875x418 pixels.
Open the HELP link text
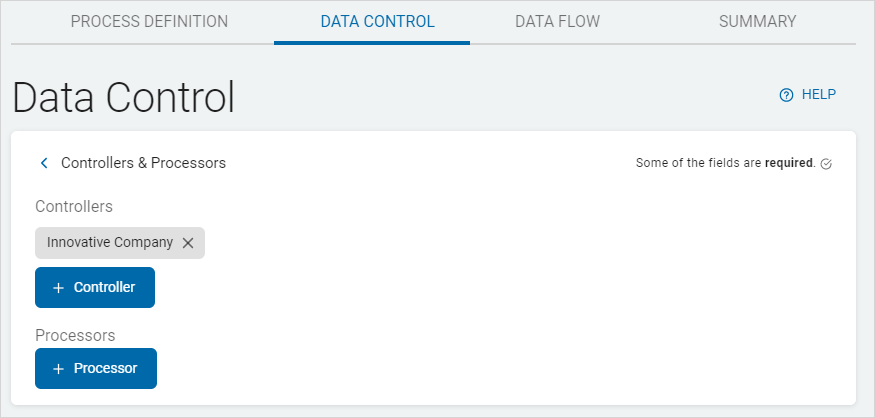pos(818,95)
